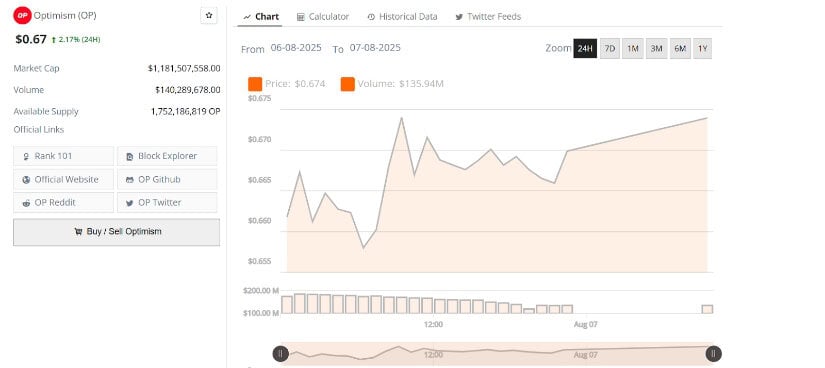Click the left range slider handle

coord(280,354)
